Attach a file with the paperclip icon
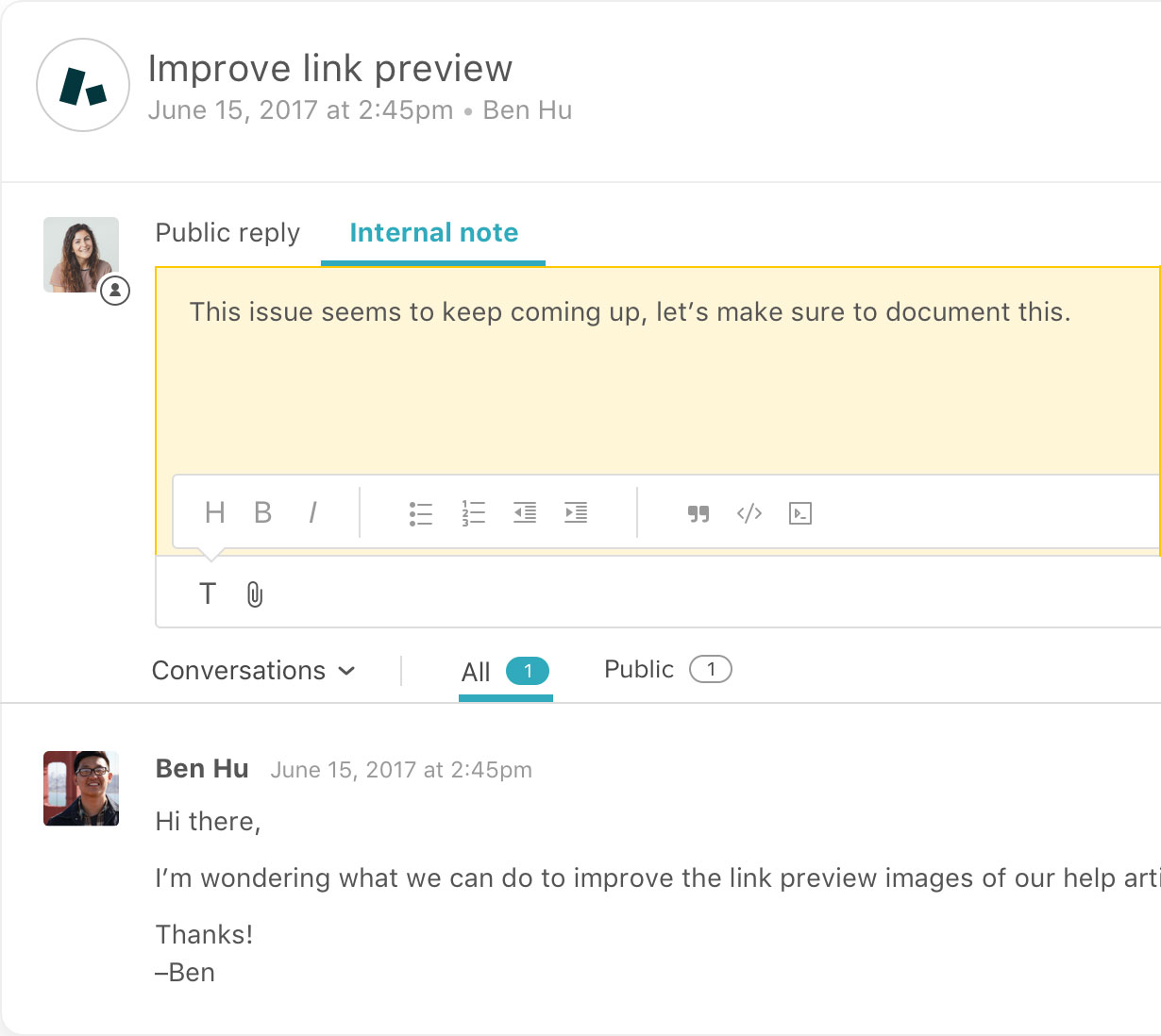 (255, 594)
